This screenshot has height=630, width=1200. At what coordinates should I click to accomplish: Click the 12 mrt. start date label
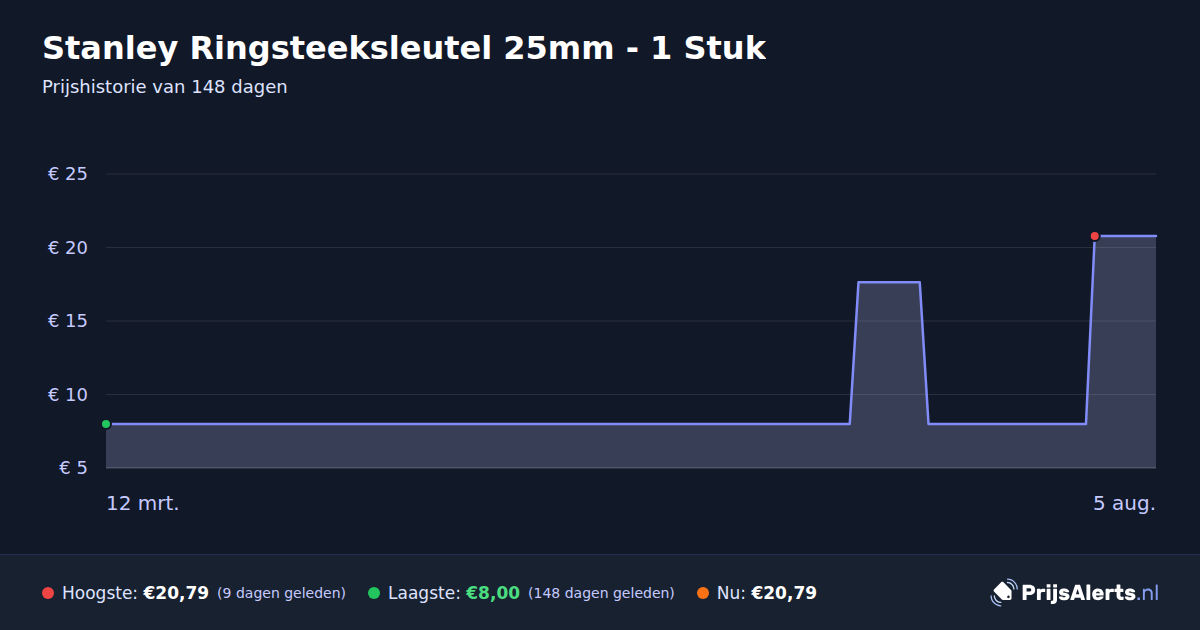(143, 503)
